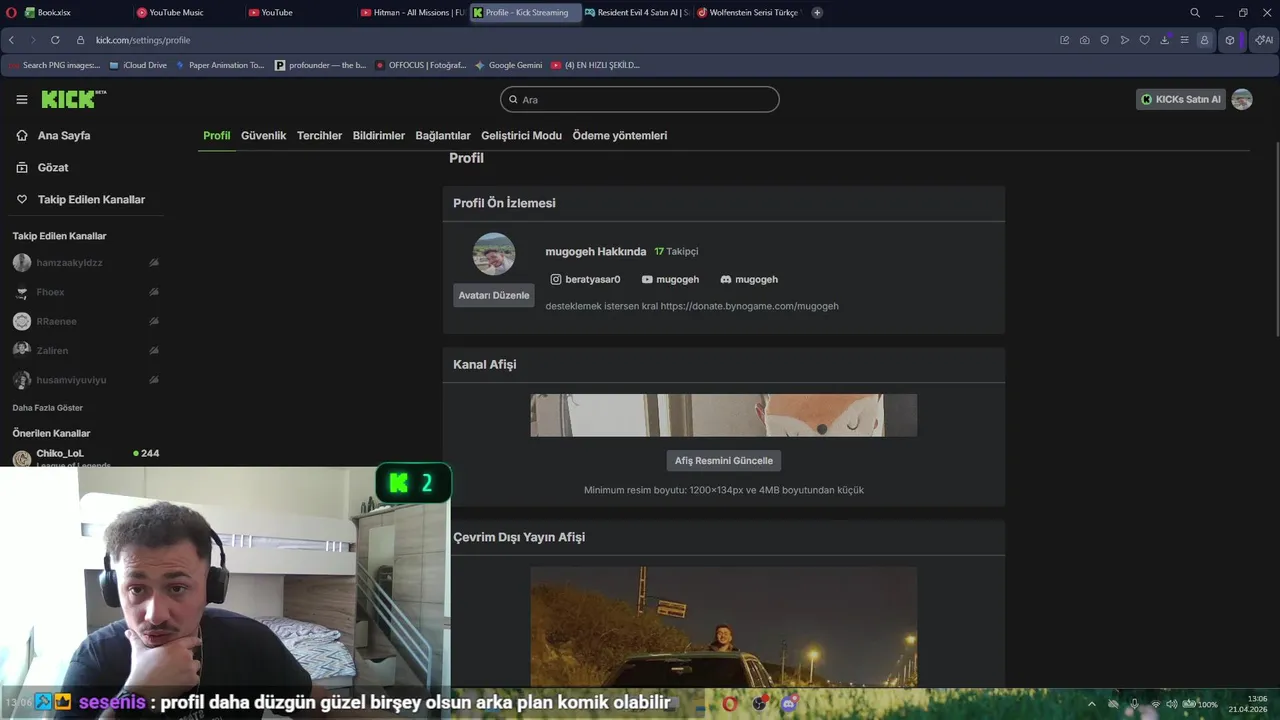Click KICKs Satın Al button
The image size is (1280, 720).
(1181, 99)
